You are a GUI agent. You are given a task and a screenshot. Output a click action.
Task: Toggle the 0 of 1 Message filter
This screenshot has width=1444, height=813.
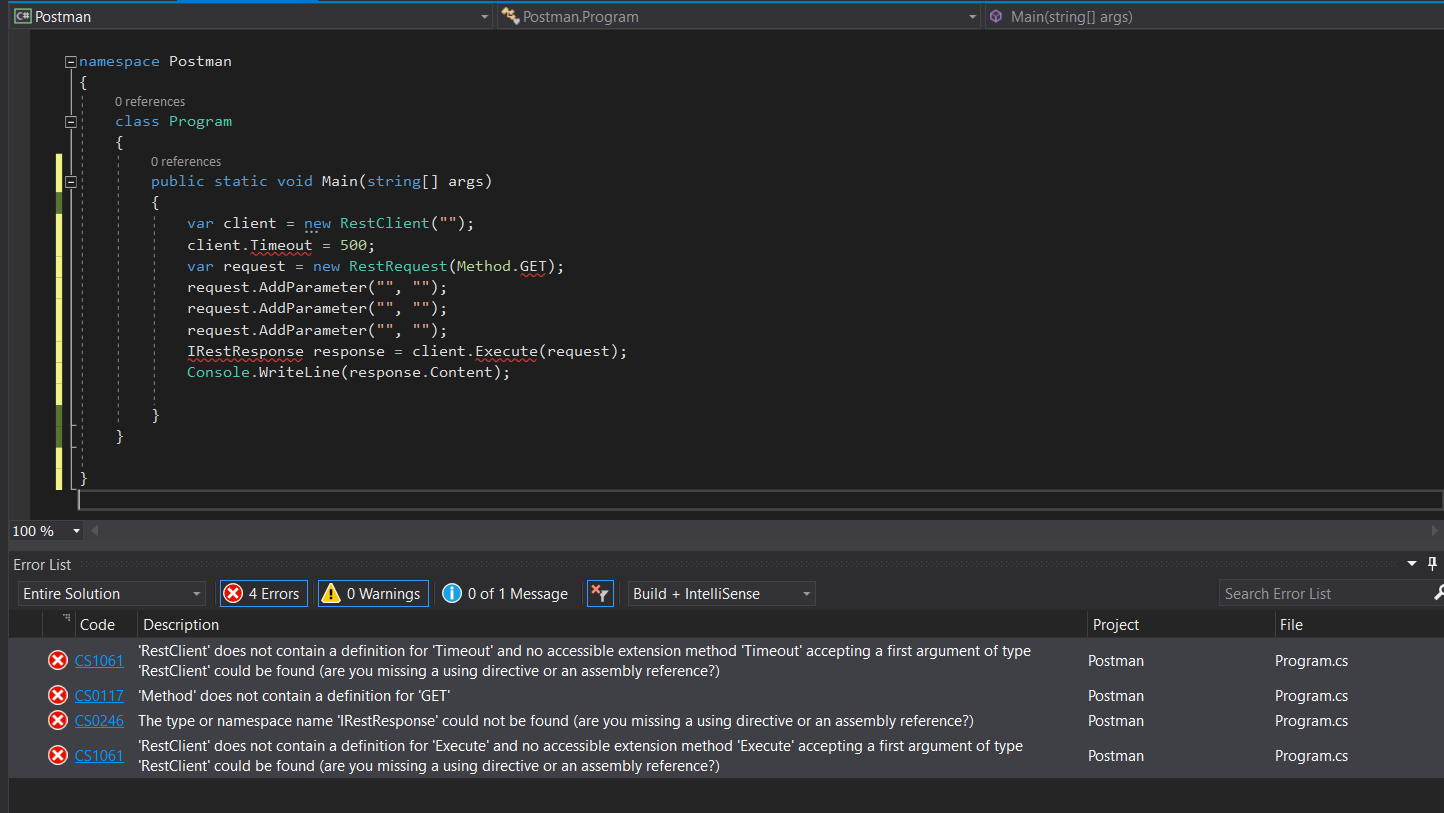[x=505, y=594]
